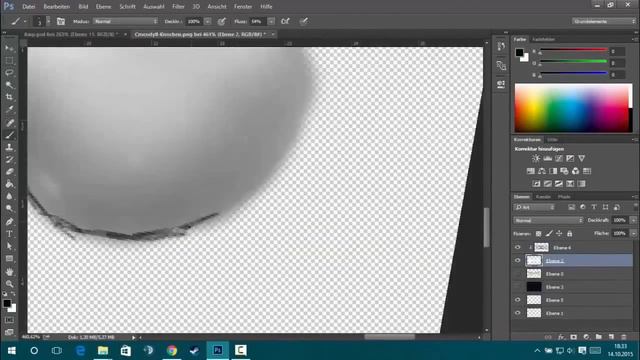Select the Brush tool in toolbox

[9, 135]
